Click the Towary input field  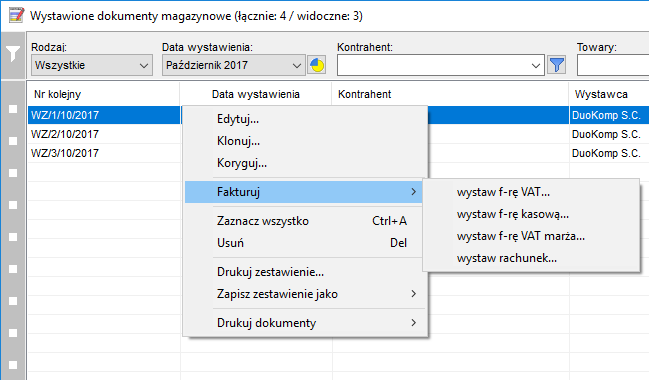click(x=613, y=65)
